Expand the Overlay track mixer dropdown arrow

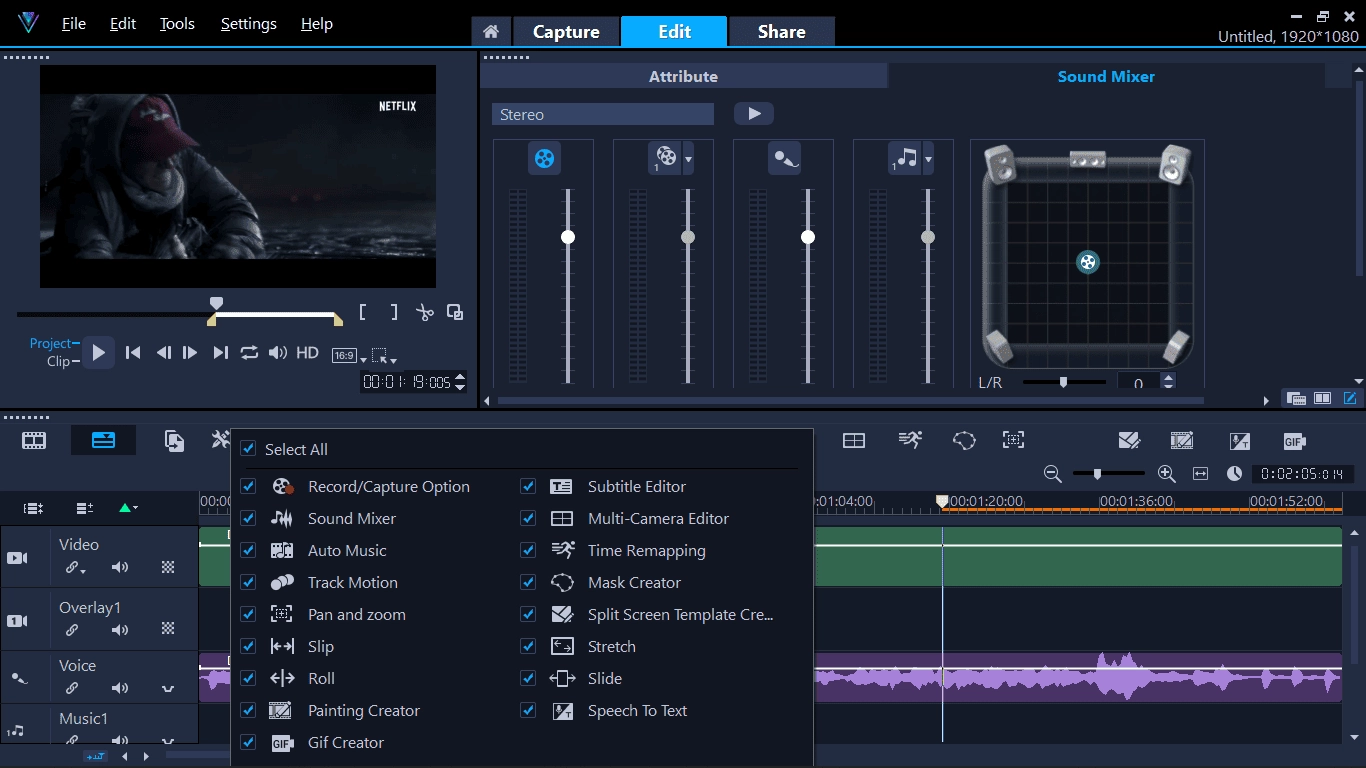(x=688, y=159)
